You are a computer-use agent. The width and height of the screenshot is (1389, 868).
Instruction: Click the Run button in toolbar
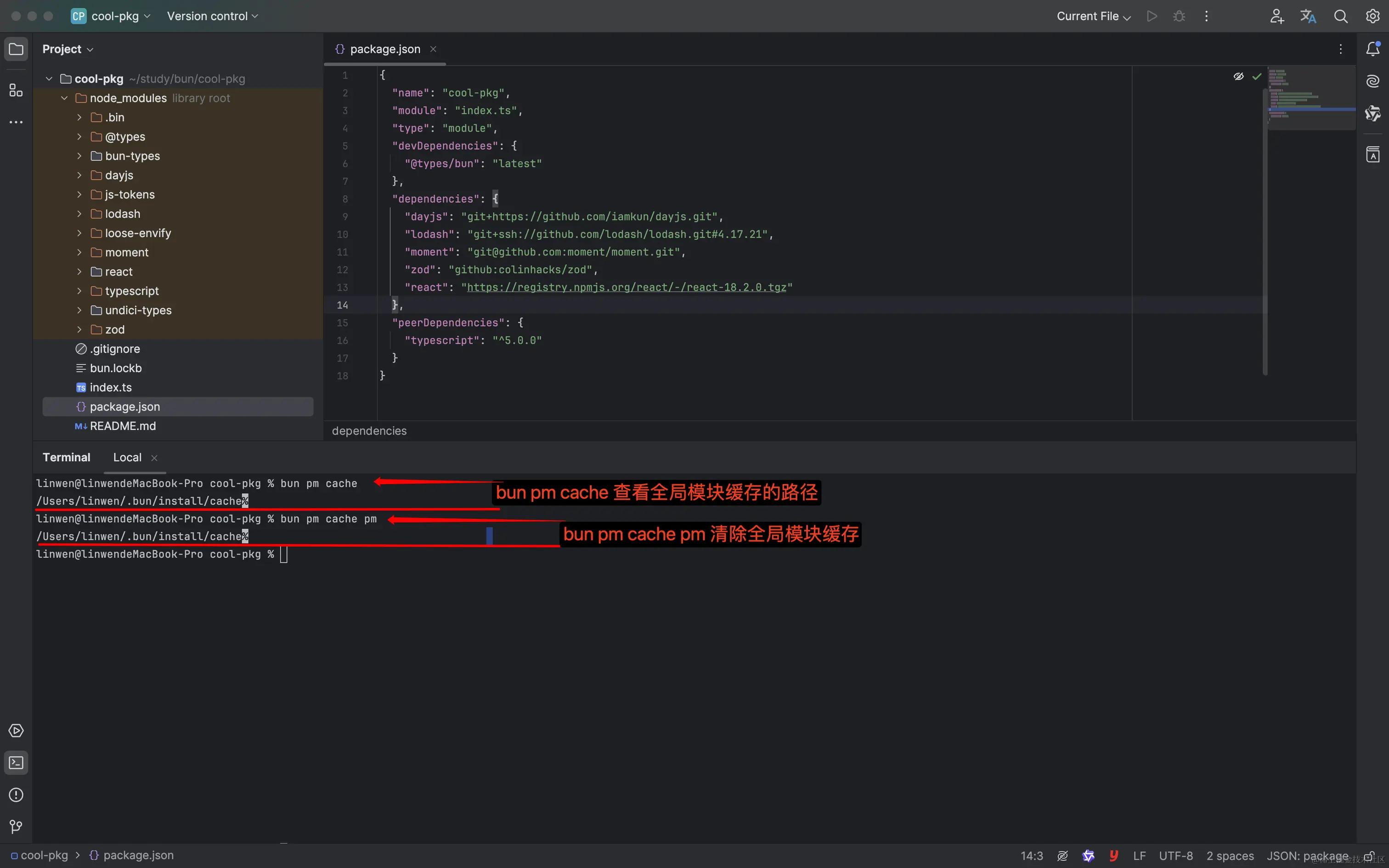pos(1152,16)
